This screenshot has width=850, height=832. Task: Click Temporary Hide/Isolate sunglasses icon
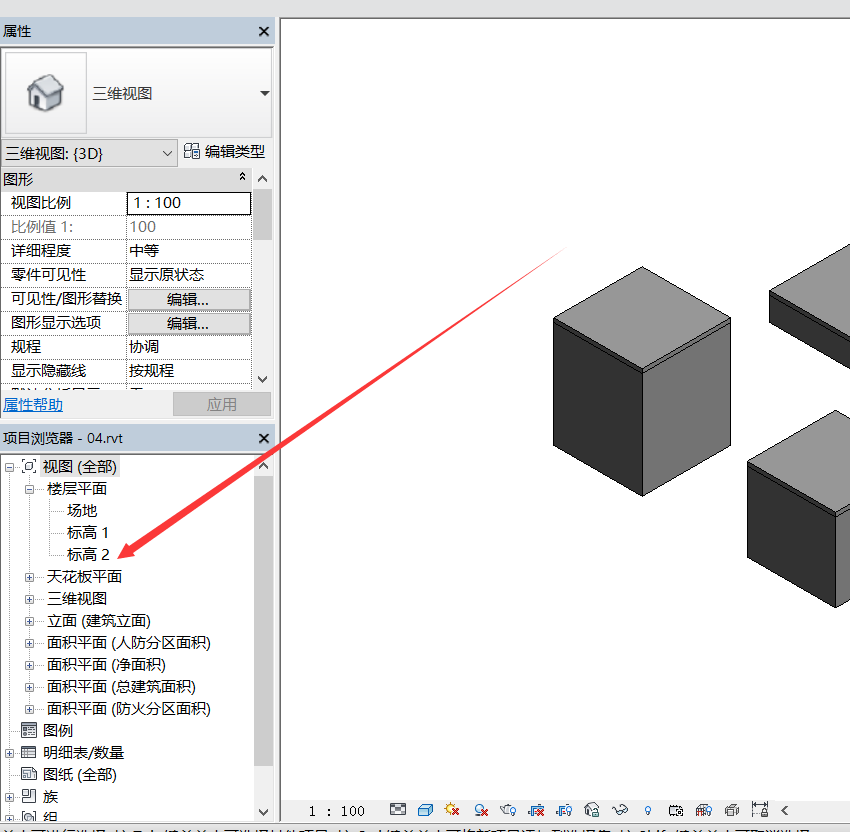(x=620, y=810)
